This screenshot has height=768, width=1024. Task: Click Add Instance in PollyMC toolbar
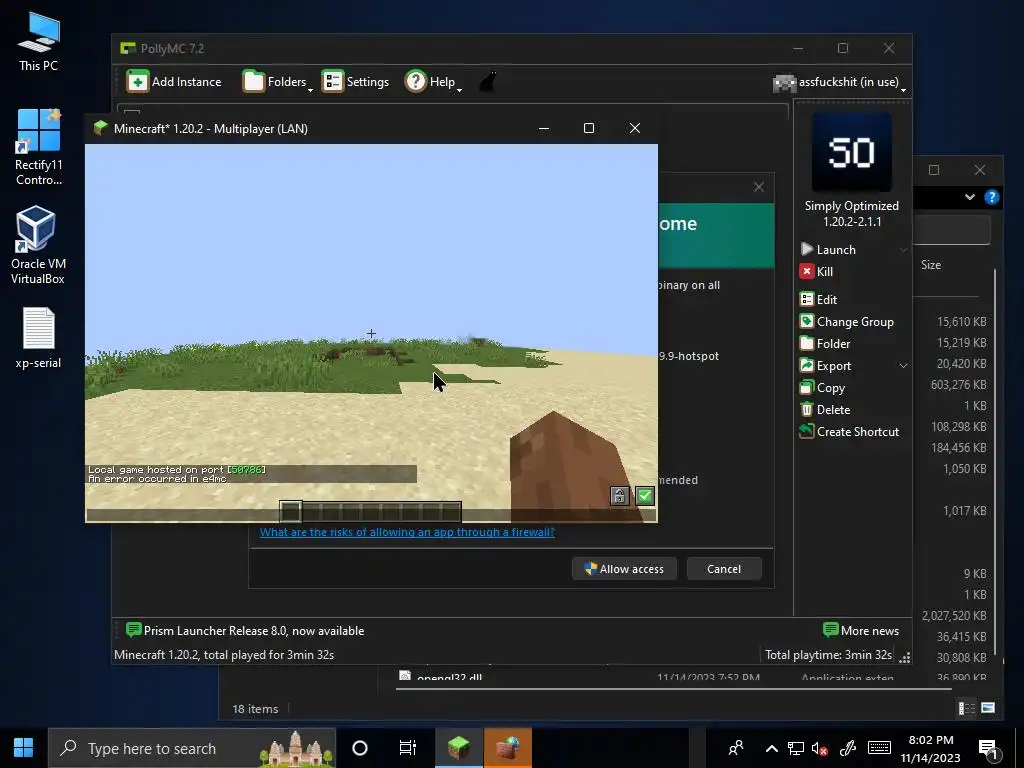pos(174,82)
